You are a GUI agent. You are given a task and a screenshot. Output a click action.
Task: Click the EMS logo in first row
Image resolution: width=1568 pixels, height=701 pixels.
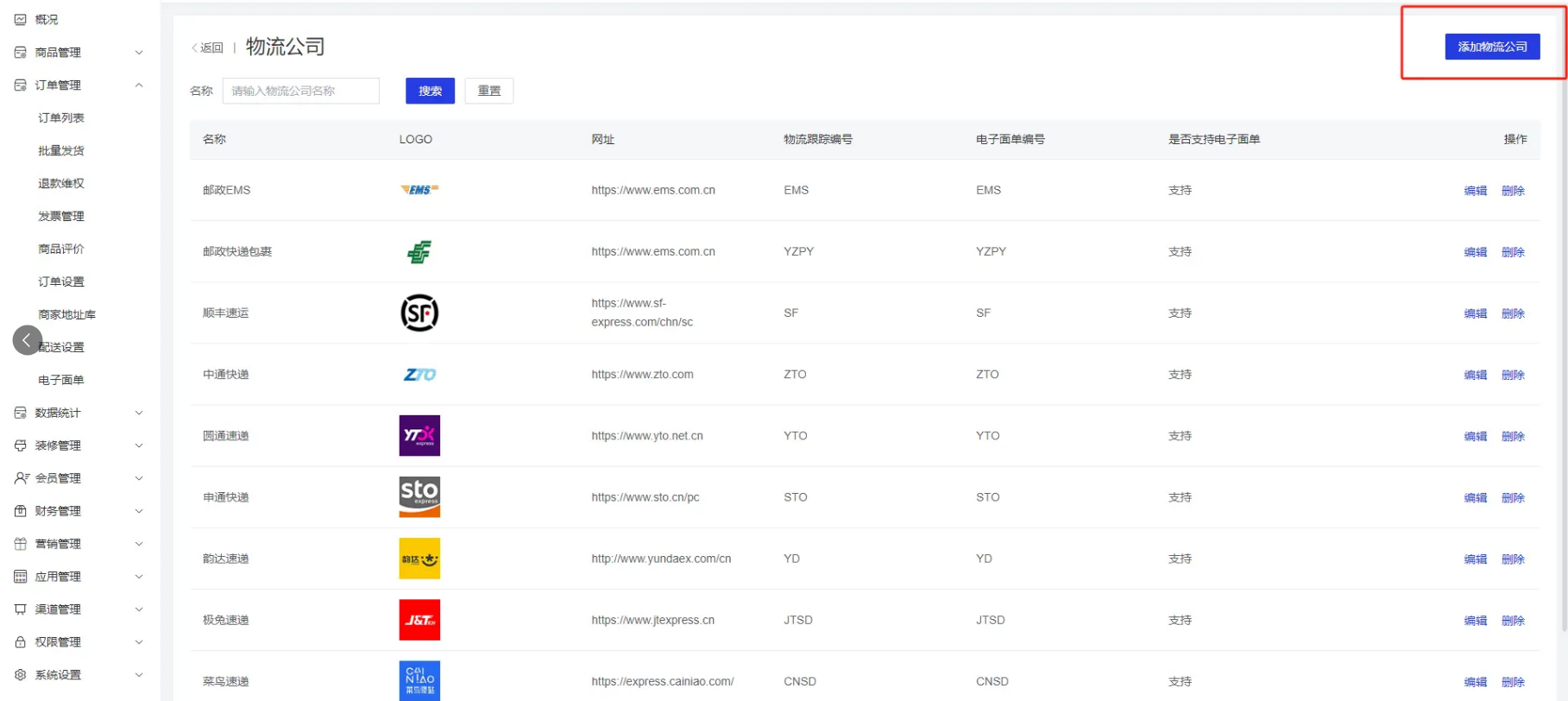(419, 190)
